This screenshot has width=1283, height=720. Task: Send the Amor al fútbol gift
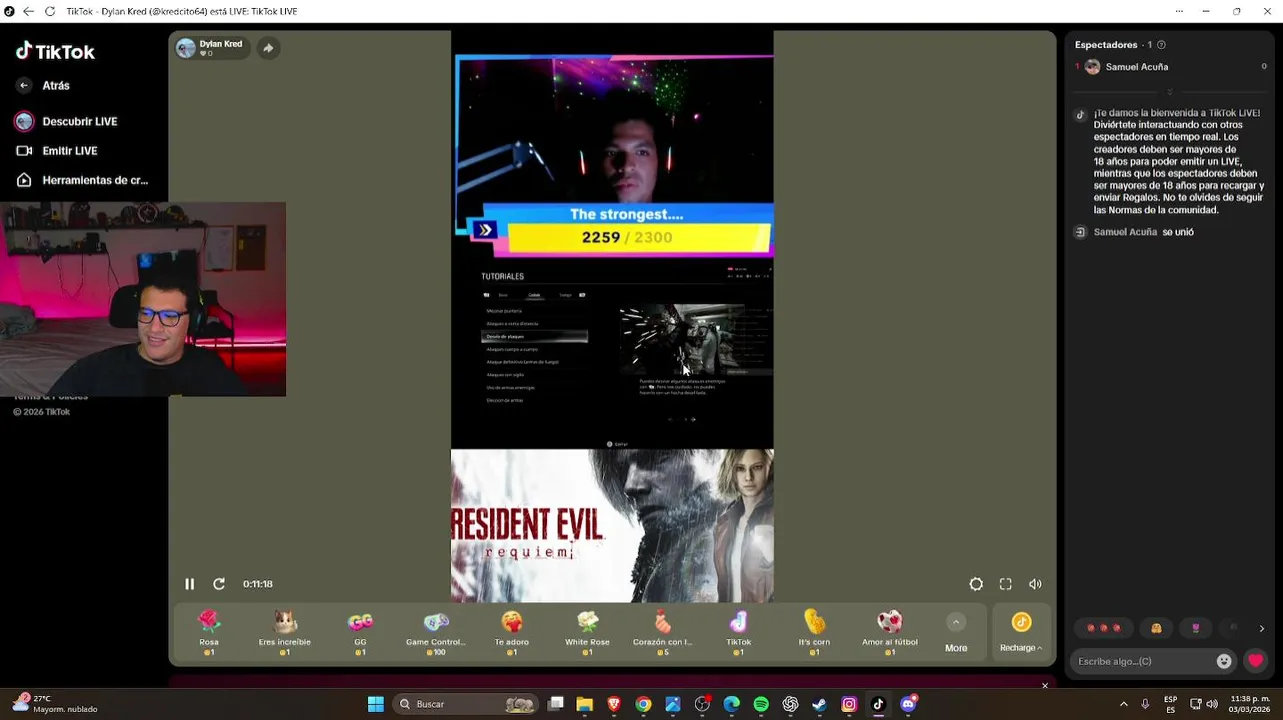890,633
